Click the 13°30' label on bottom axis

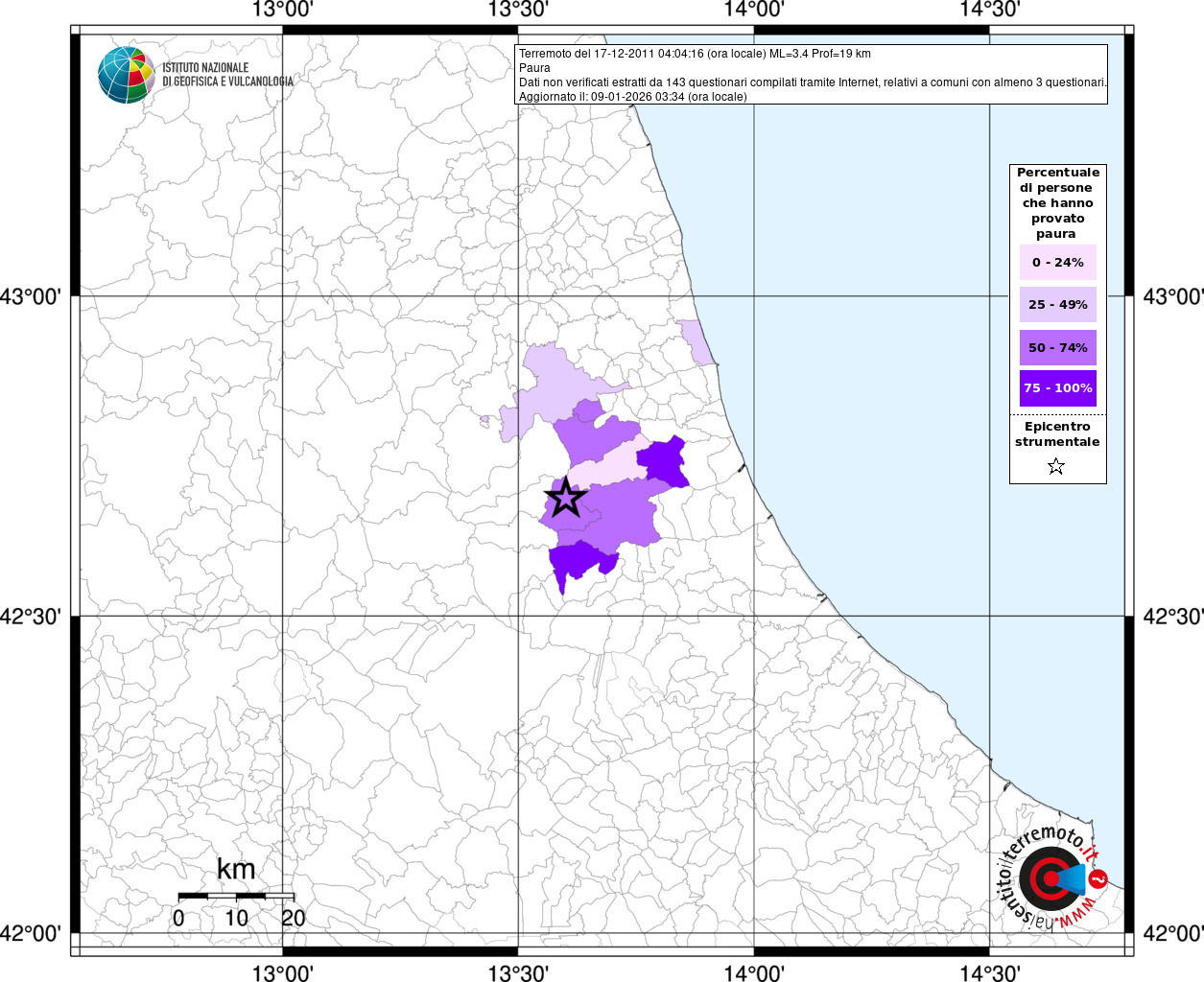coord(518,973)
